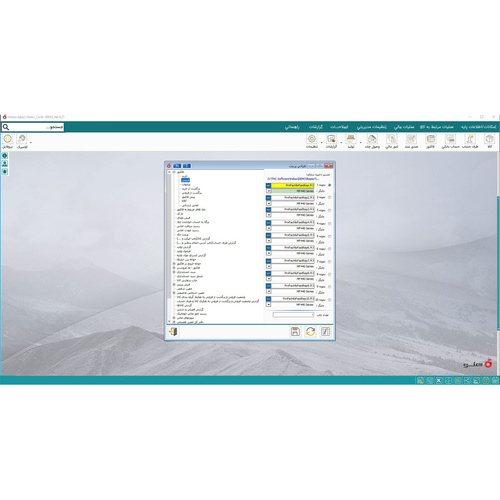Select the نمونه 7 radio button
500x500 pixels.
[x=330, y=261]
